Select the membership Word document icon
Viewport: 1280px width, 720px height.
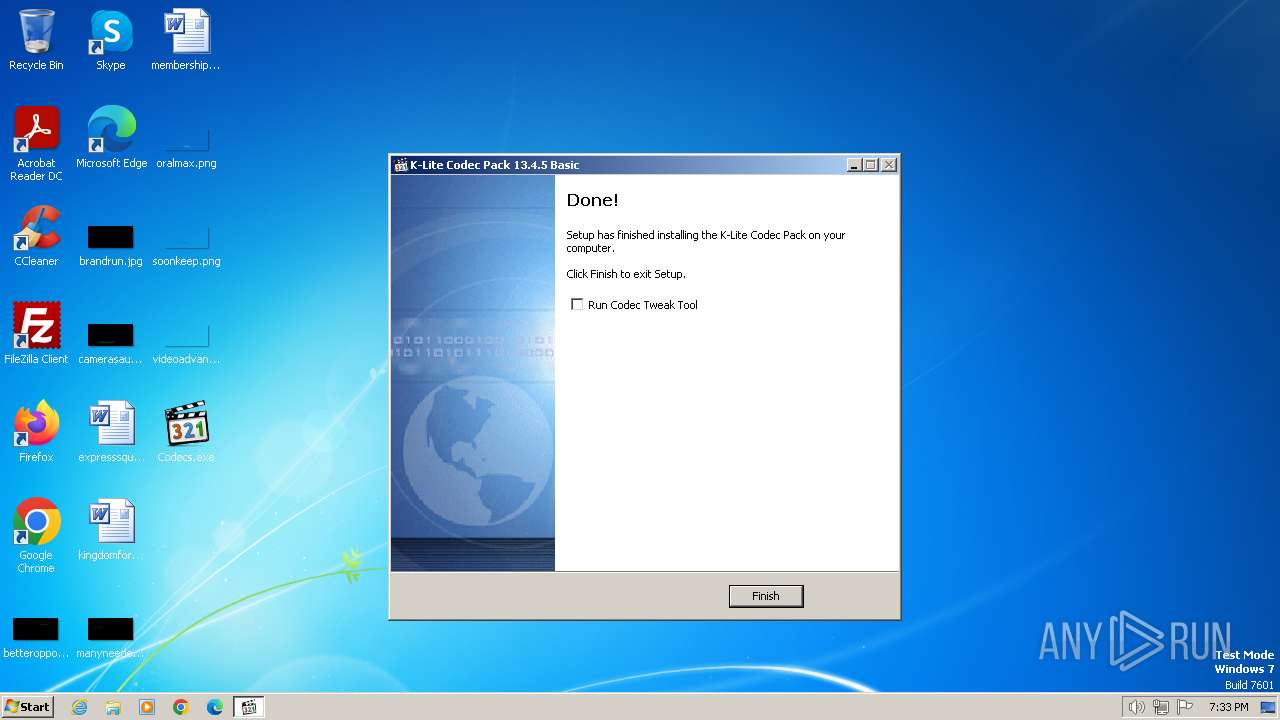click(x=186, y=40)
